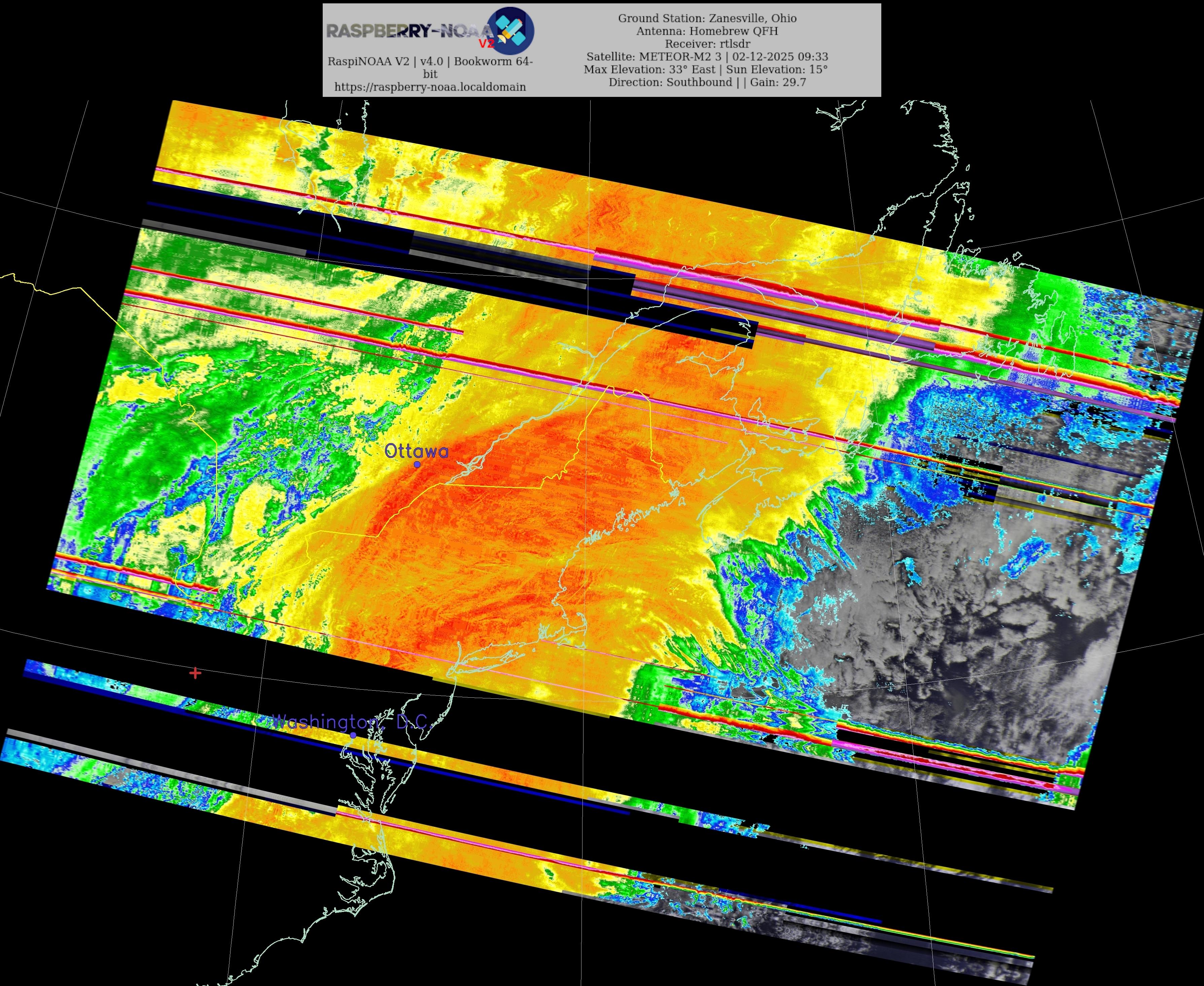Image resolution: width=1204 pixels, height=986 pixels.
Task: Click the Max Elevation and Sun Elevation line
Action: click(x=706, y=69)
